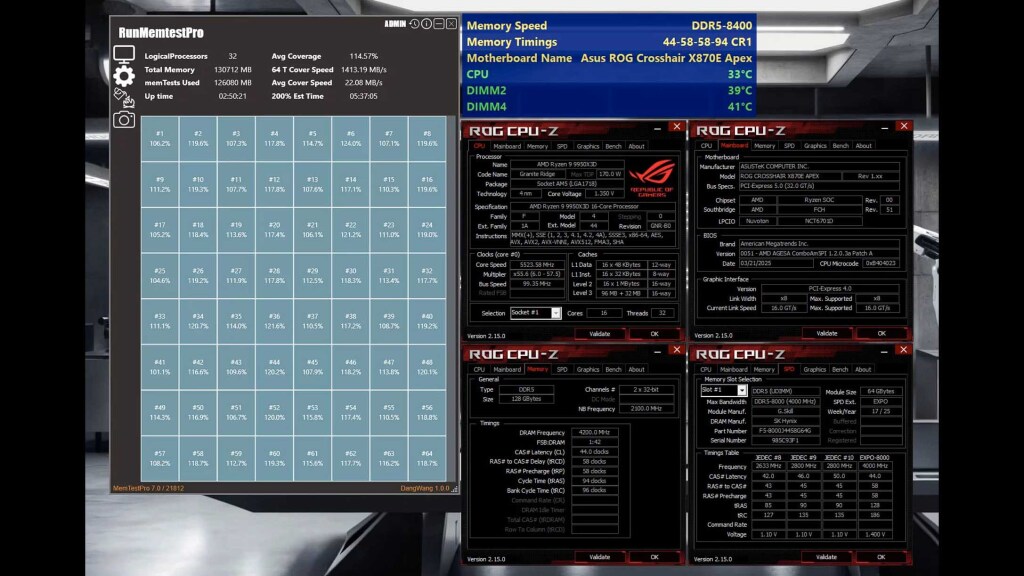1024x576 pixels.
Task: Click the ROG Republic of Gamers logo
Action: 651,178
